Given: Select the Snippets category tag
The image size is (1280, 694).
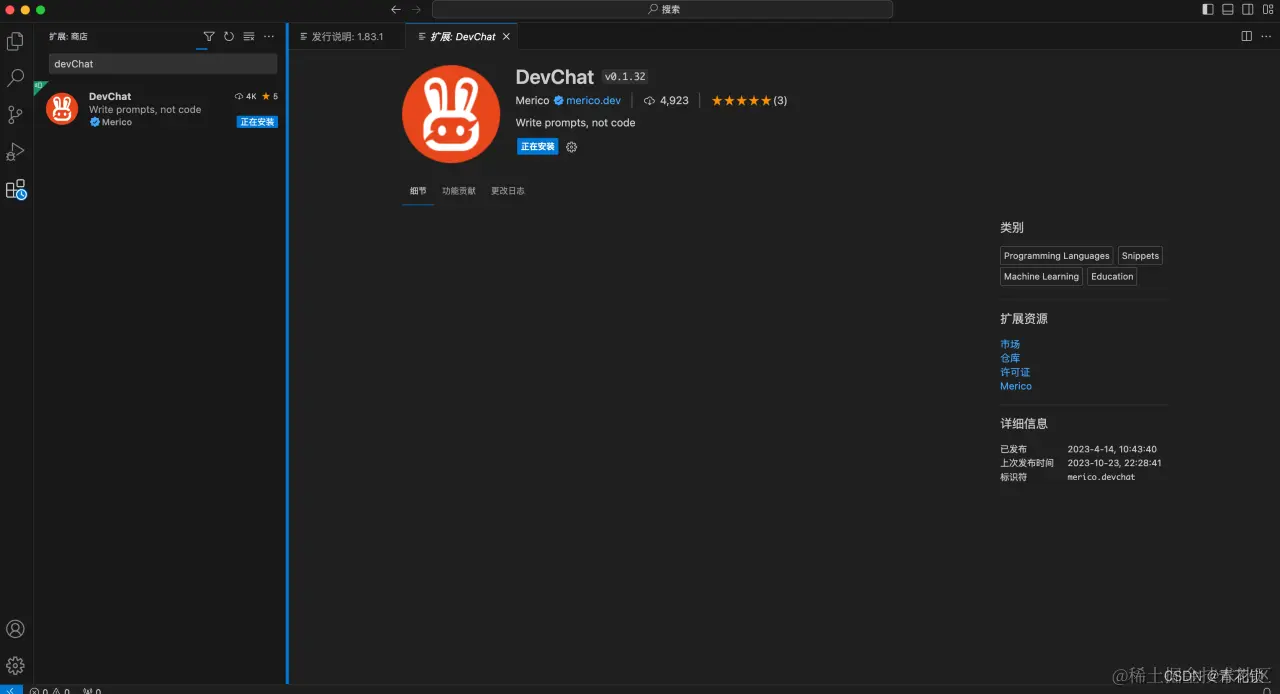Looking at the screenshot, I should 1140,256.
